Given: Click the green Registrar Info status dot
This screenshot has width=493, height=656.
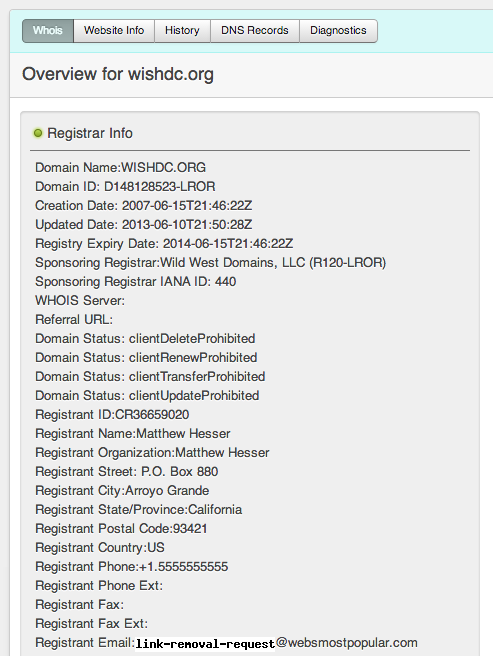Looking at the screenshot, I should tap(38, 133).
